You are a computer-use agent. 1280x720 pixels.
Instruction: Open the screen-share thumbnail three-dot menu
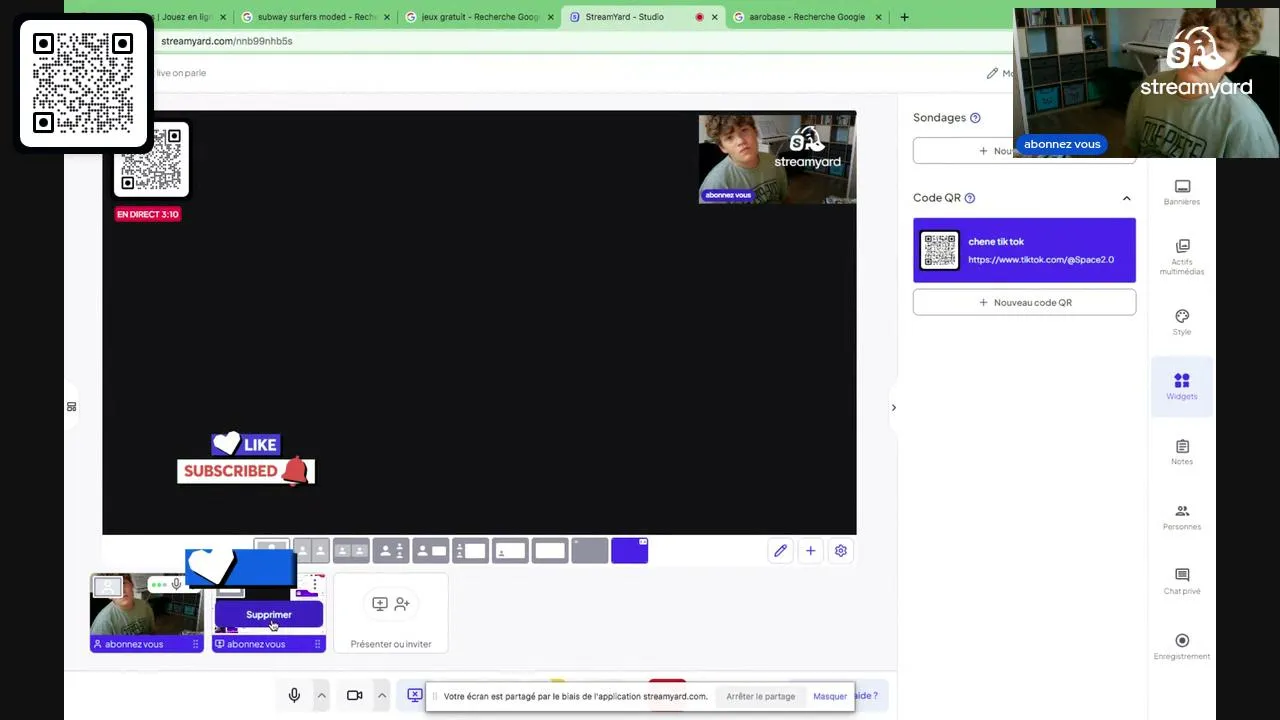point(315,584)
